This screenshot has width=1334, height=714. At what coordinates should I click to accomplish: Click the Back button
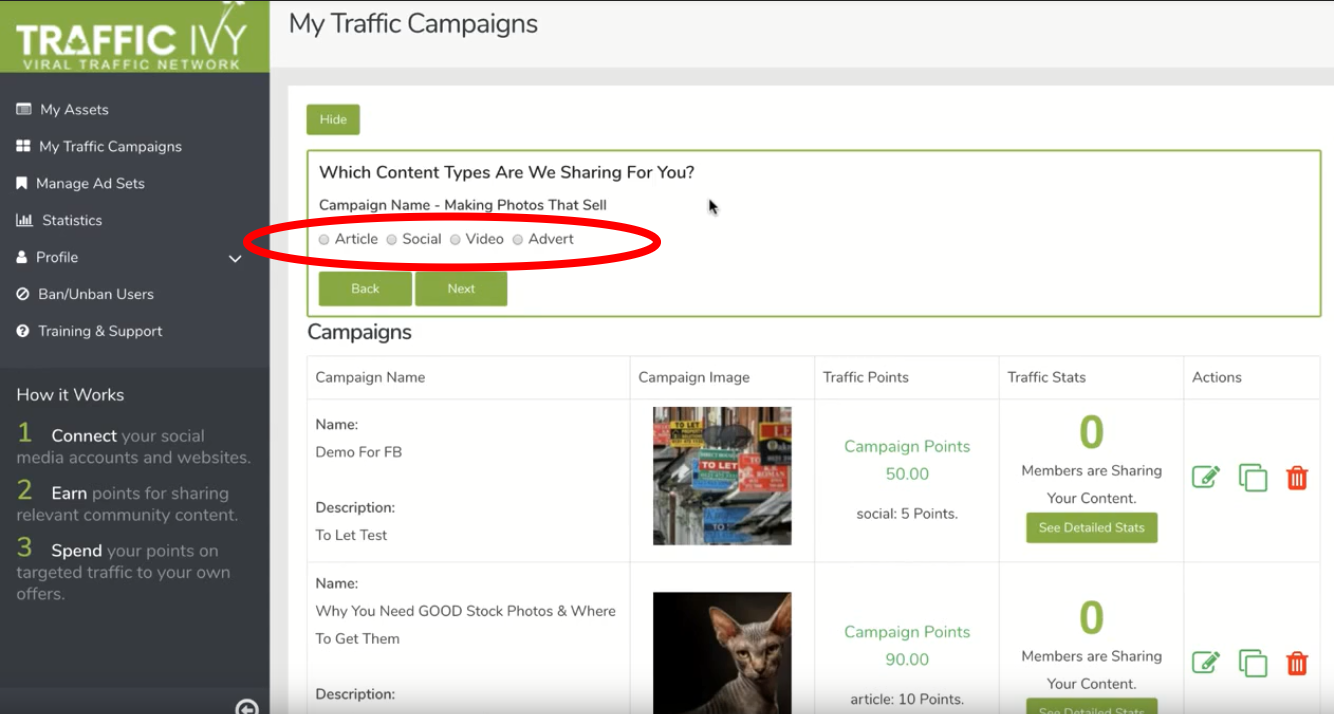365,289
